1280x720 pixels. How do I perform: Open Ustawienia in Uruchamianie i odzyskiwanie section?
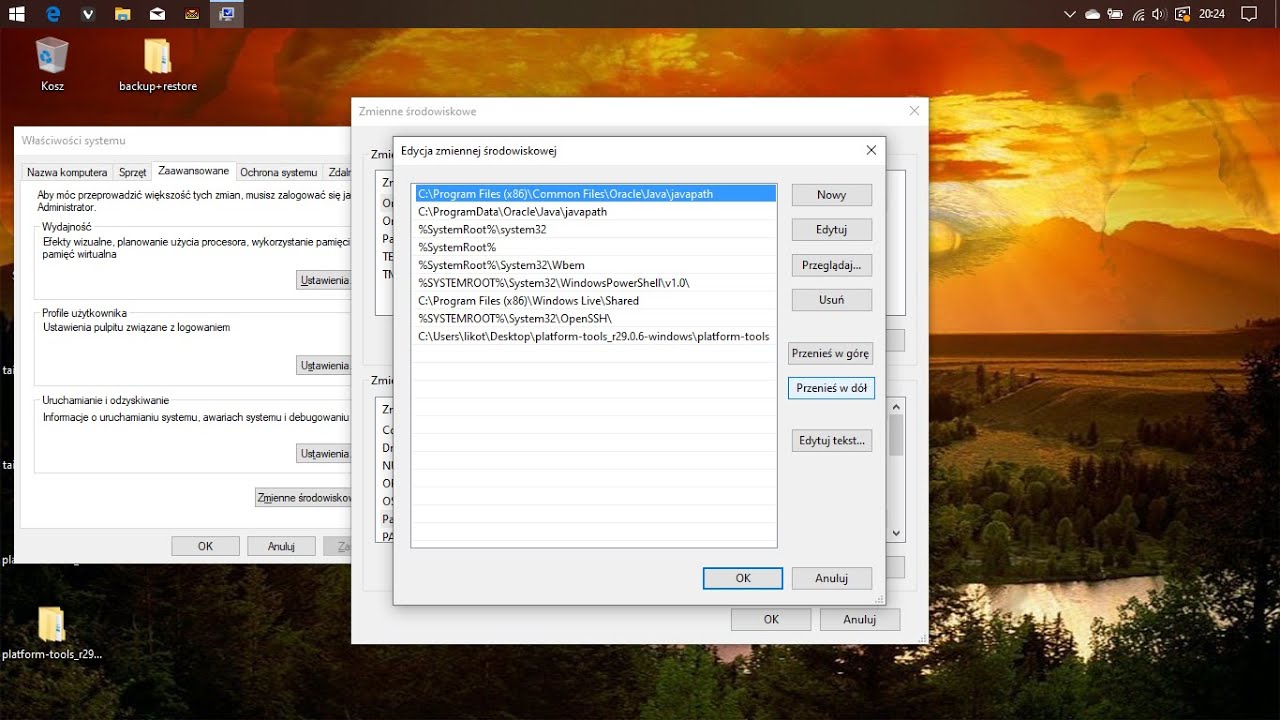(324, 454)
